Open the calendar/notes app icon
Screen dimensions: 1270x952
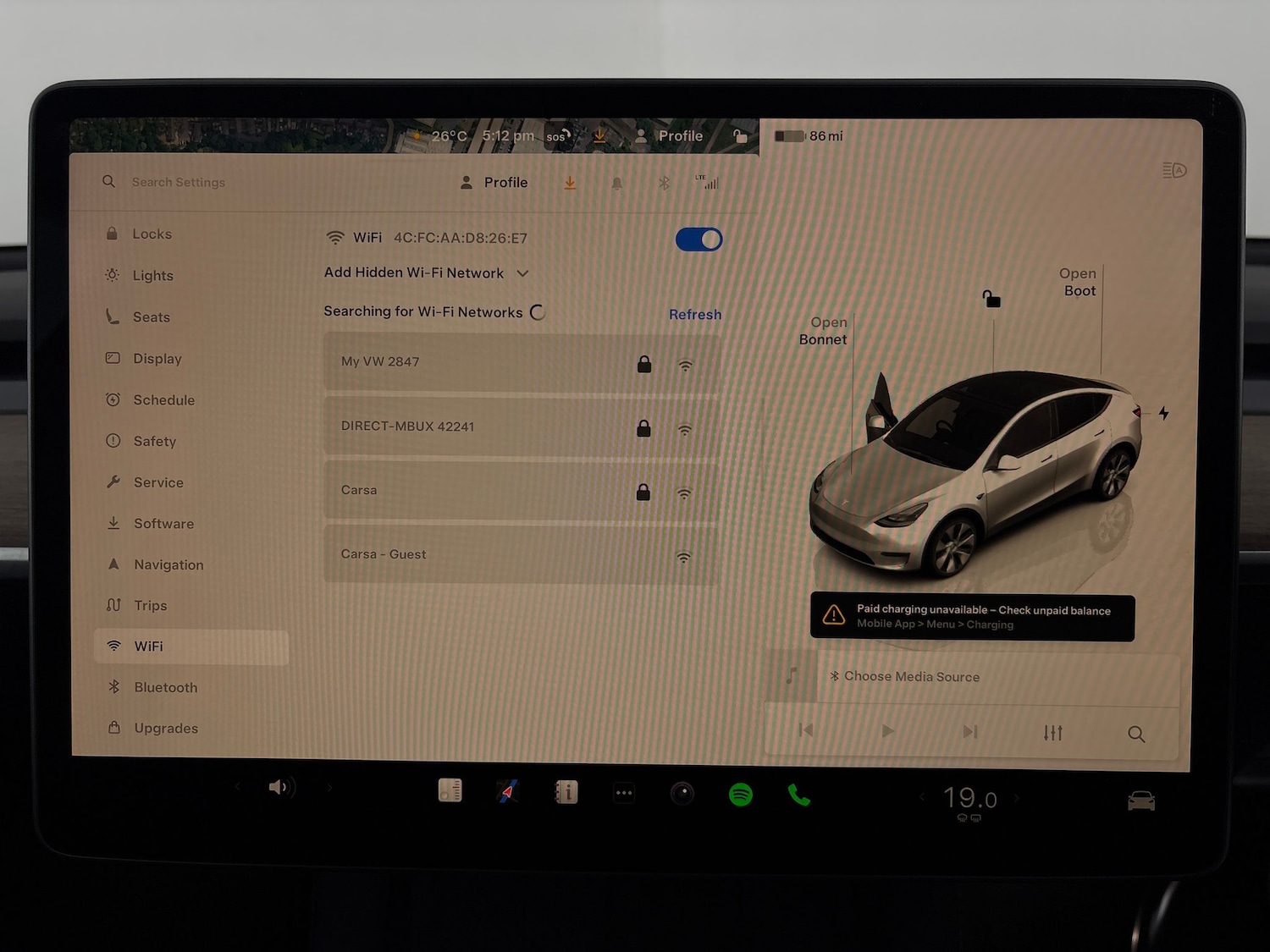point(450,790)
